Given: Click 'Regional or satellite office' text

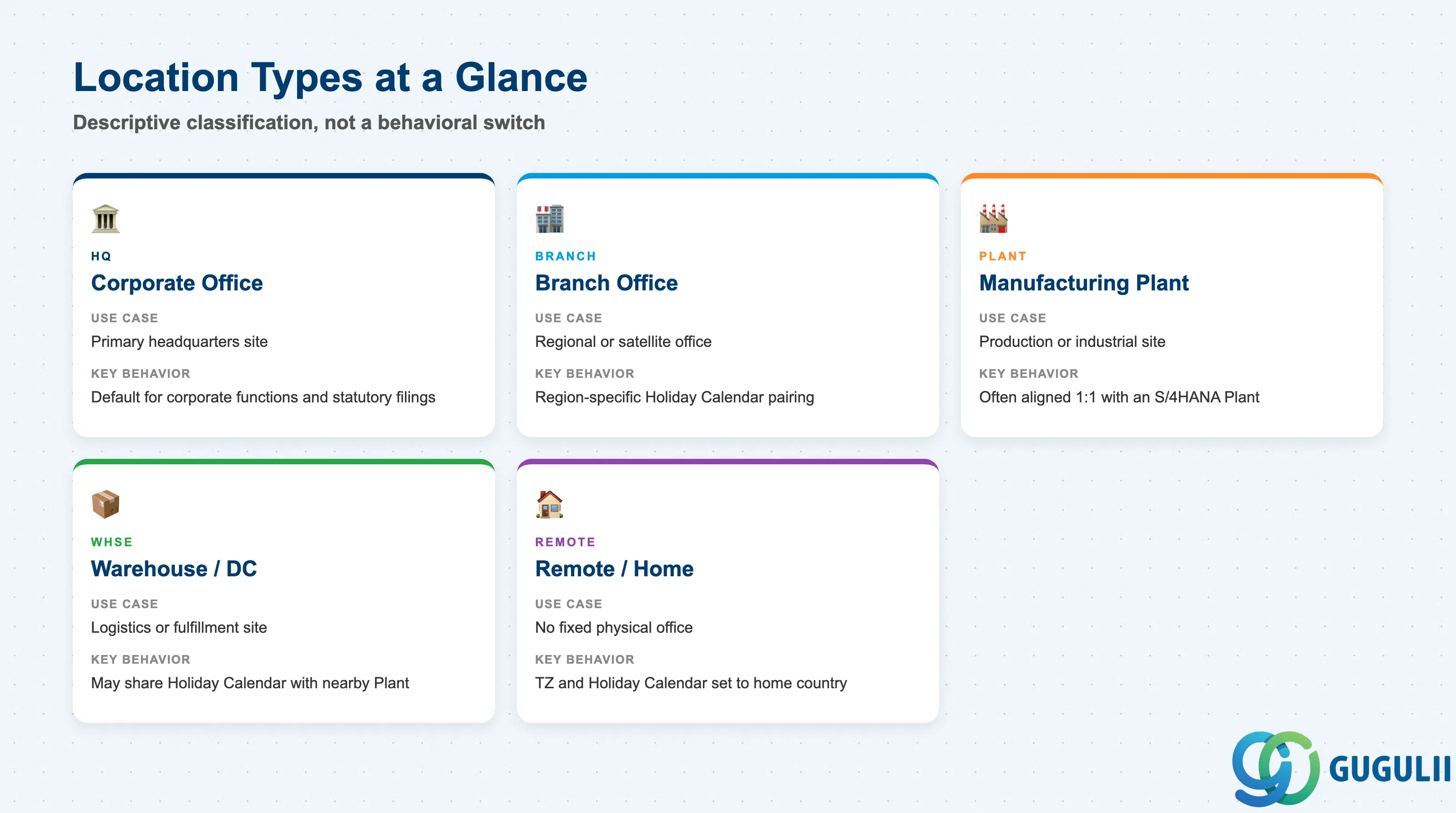Looking at the screenshot, I should tap(623, 341).
